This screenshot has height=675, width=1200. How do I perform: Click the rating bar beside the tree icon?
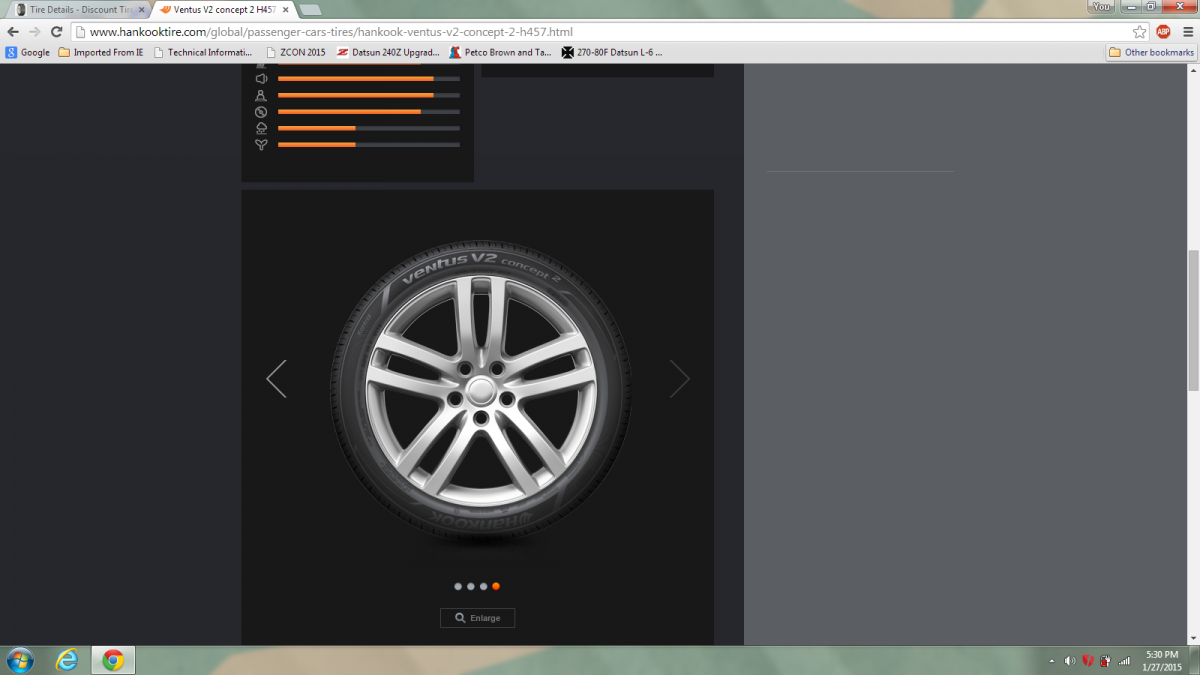pyautogui.click(x=369, y=128)
